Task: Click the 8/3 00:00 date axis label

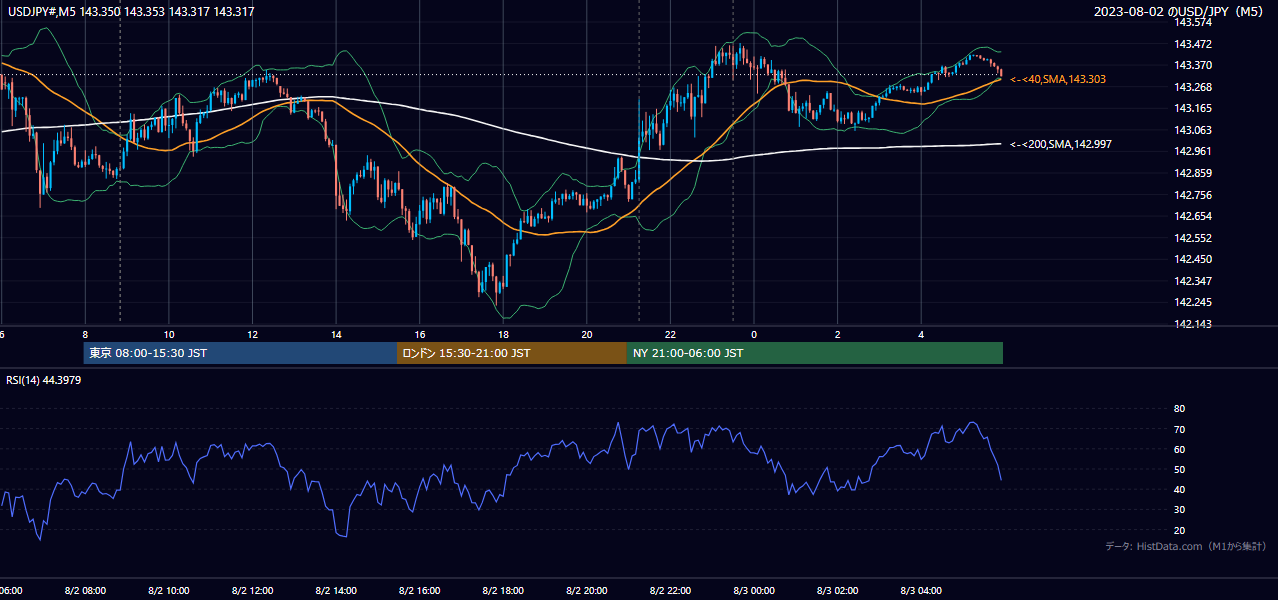Action: (754, 591)
